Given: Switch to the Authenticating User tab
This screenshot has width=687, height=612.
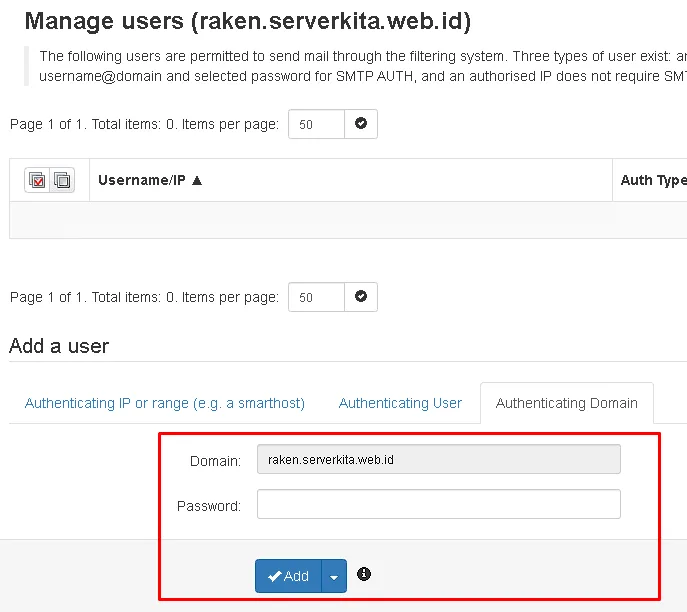Looking at the screenshot, I should (400, 403).
